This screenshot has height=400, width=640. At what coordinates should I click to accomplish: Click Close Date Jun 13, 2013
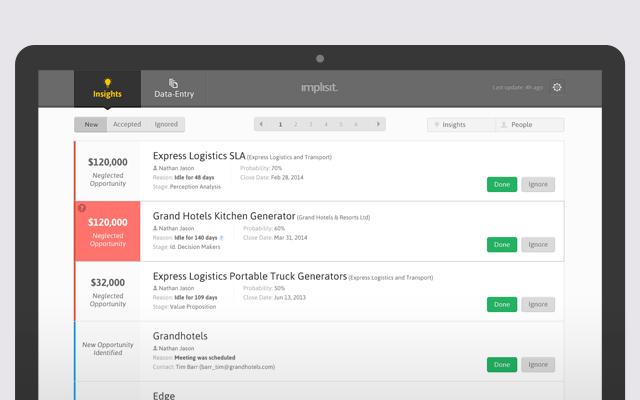coord(274,298)
